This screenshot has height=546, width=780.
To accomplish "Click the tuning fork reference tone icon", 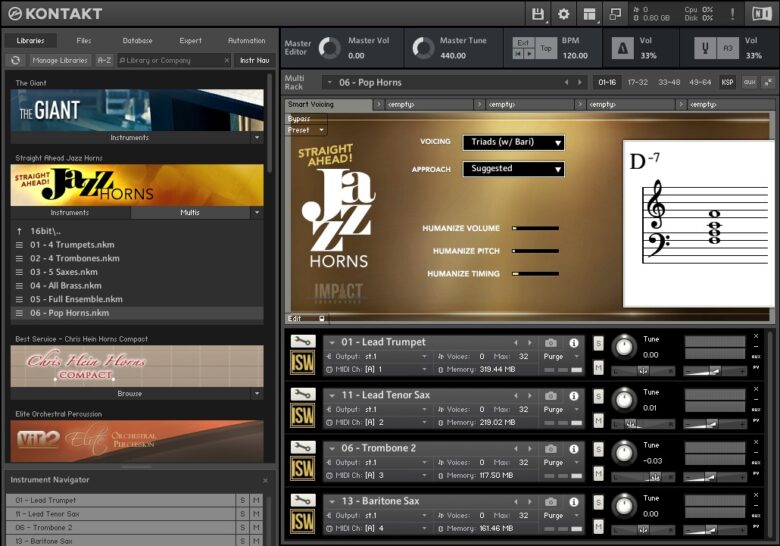I will coord(705,48).
